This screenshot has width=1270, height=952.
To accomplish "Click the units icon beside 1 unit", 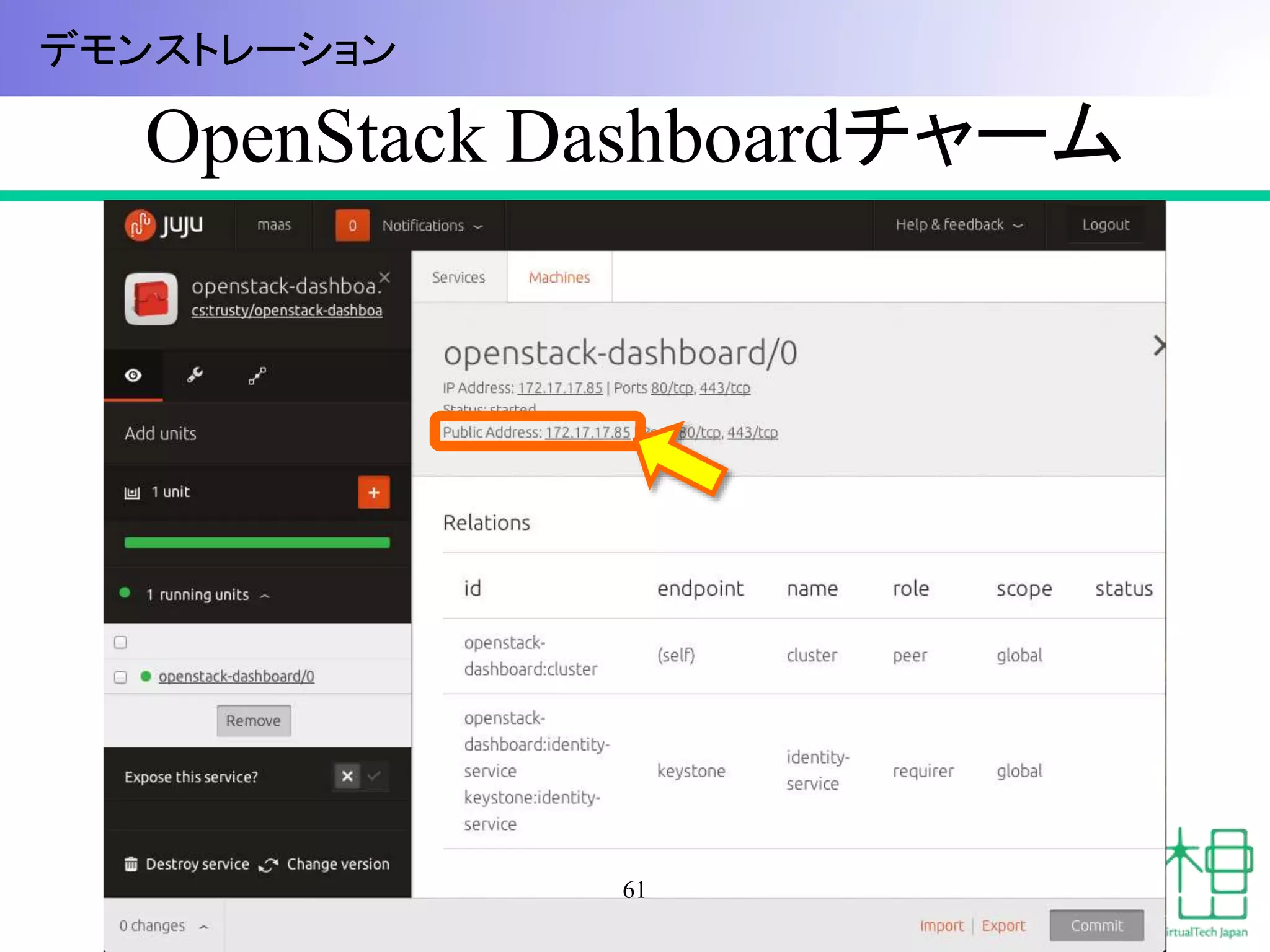I will (x=132, y=492).
